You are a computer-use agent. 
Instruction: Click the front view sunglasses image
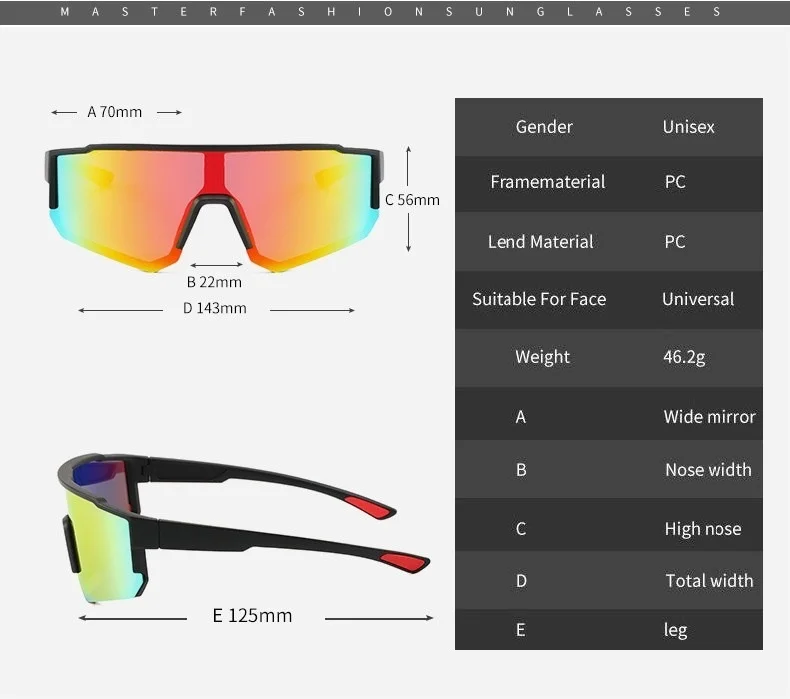click(214, 208)
